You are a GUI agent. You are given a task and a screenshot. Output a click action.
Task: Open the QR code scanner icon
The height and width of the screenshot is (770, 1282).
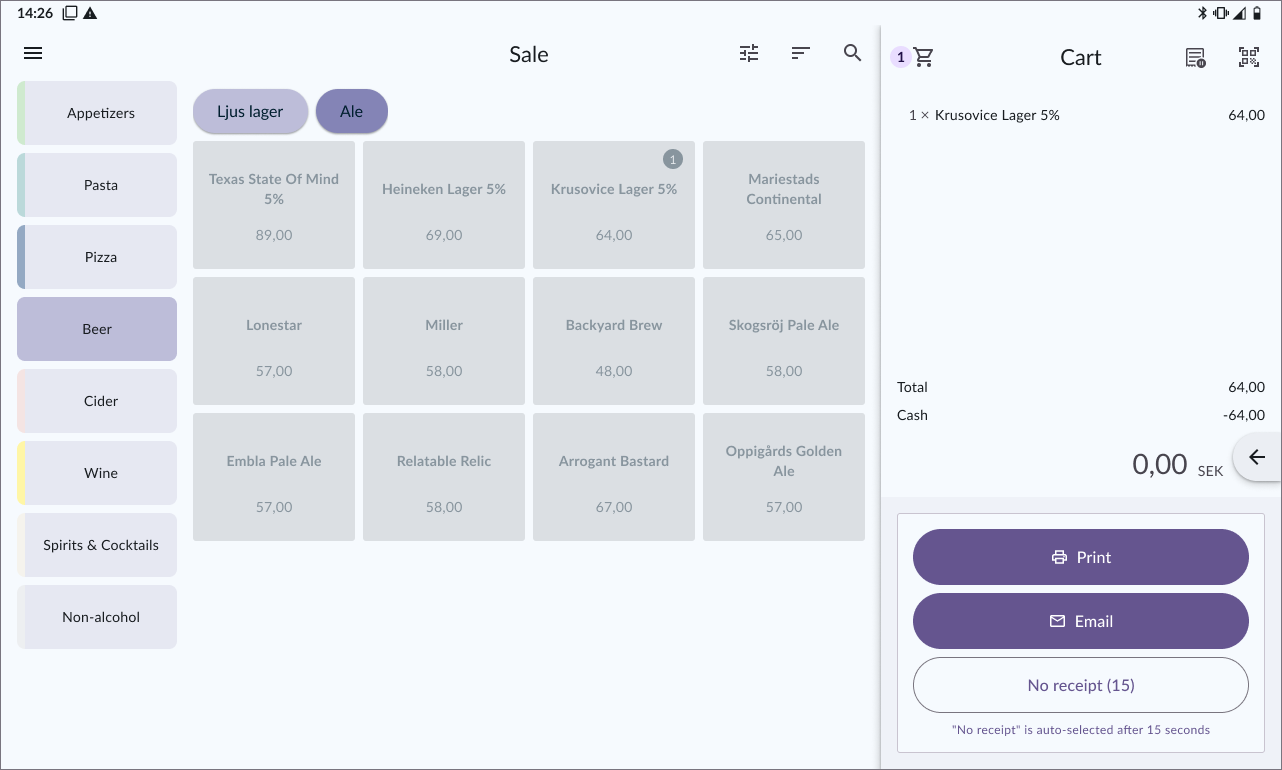tap(1249, 58)
